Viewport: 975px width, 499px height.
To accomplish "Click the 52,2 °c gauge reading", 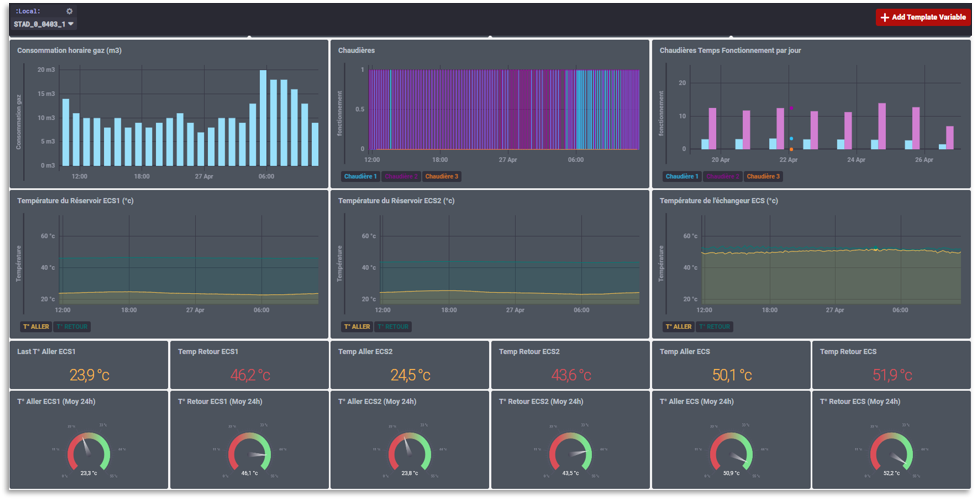I will point(892,473).
